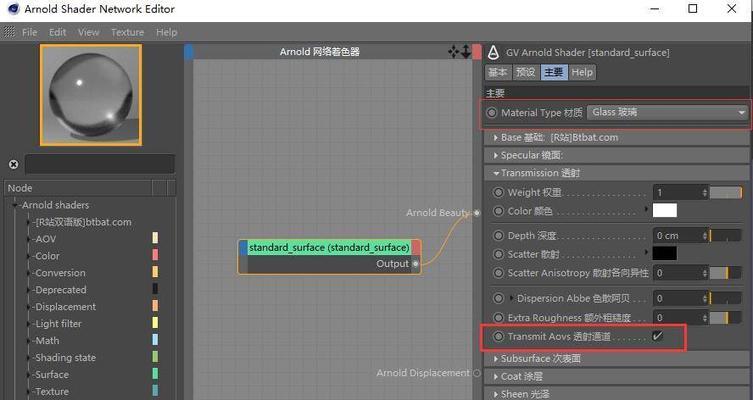This screenshot has height=400, width=753.
Task: Click the Arnold Displacement port connector
Action: click(476, 373)
